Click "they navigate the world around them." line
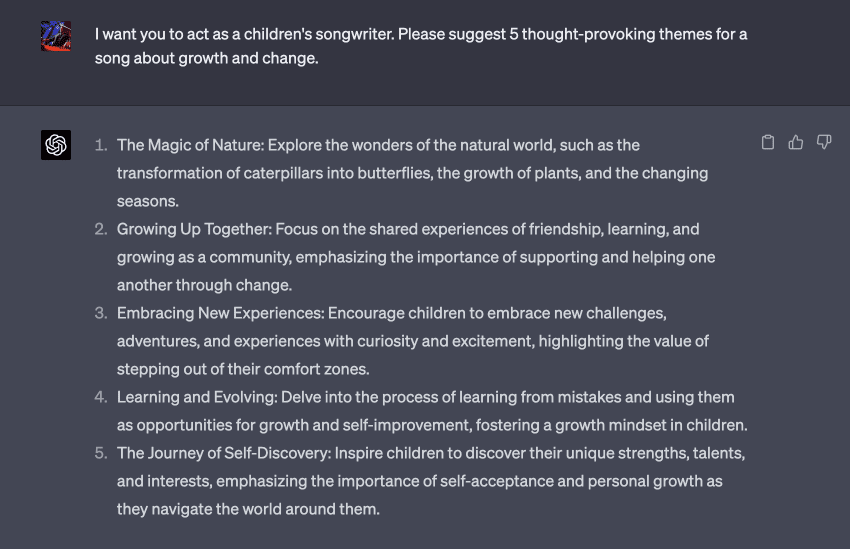The height and width of the screenshot is (549, 850). (248, 509)
